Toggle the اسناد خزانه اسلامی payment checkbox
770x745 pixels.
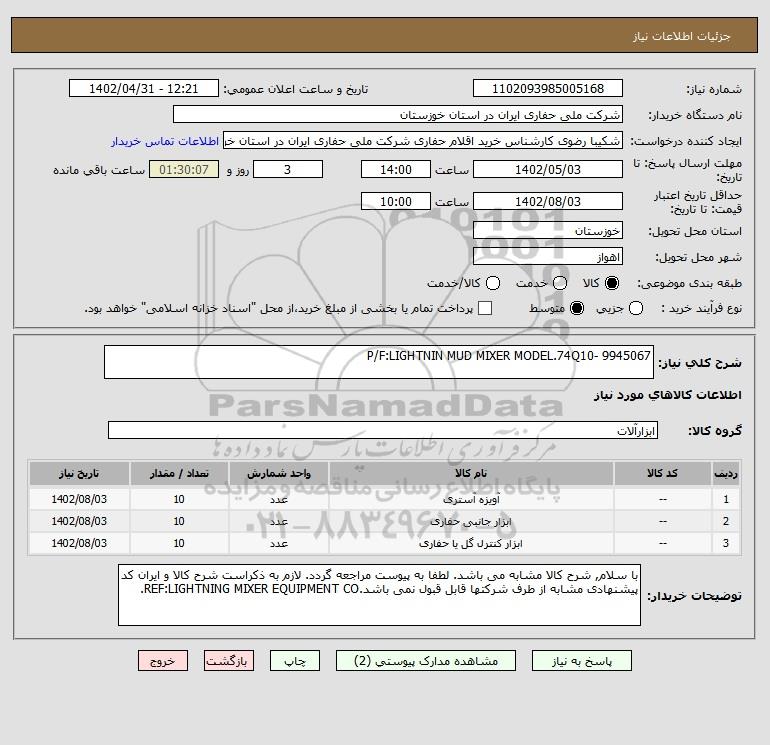click(485, 308)
